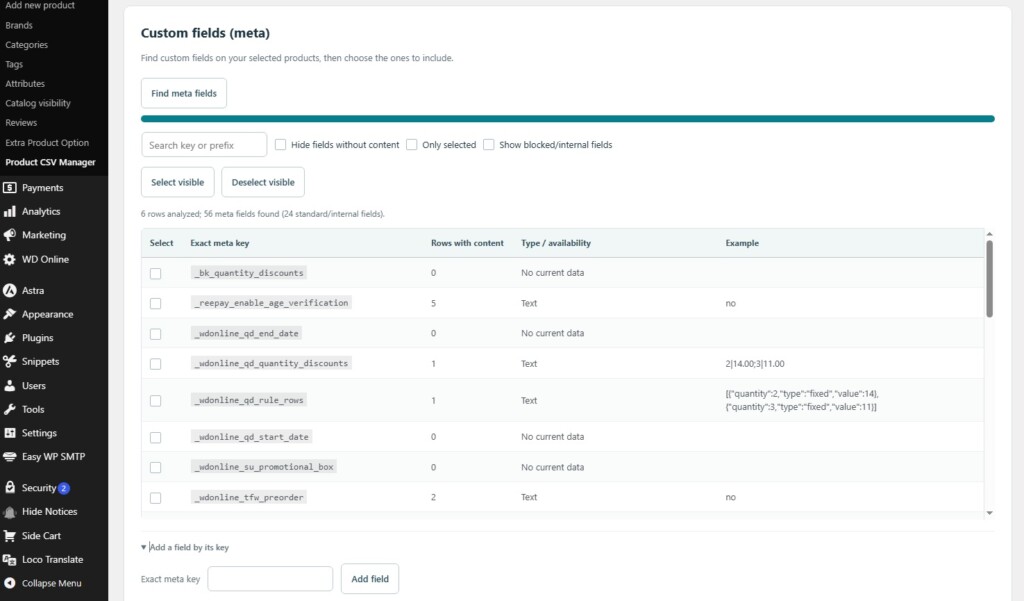Click the meta fields table scrollbar thumb
The height and width of the screenshot is (601, 1024).
click(989, 279)
